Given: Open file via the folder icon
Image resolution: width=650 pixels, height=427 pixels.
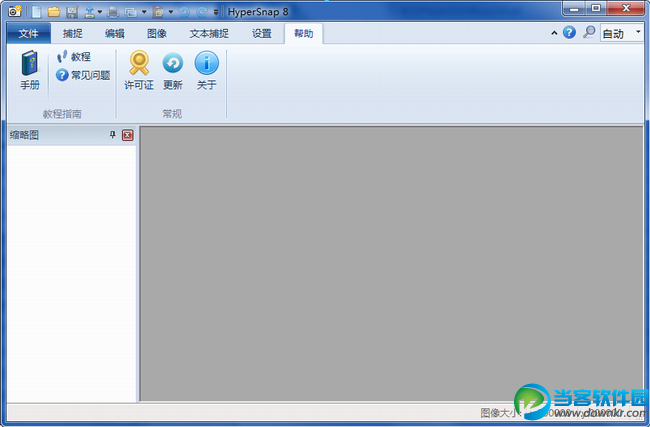Looking at the screenshot, I should pyautogui.click(x=54, y=12).
